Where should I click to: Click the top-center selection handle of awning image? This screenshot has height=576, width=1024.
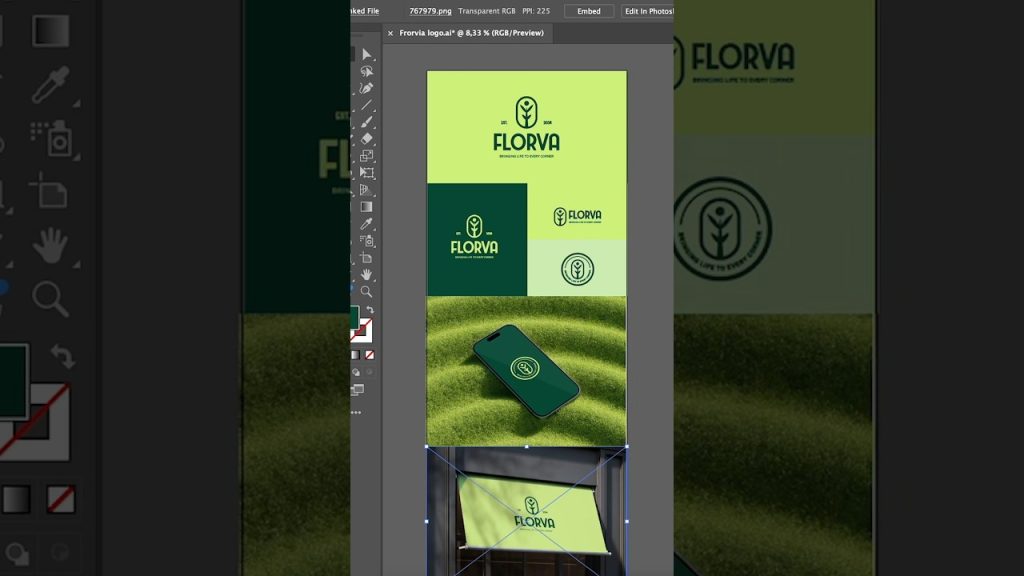pos(526,447)
